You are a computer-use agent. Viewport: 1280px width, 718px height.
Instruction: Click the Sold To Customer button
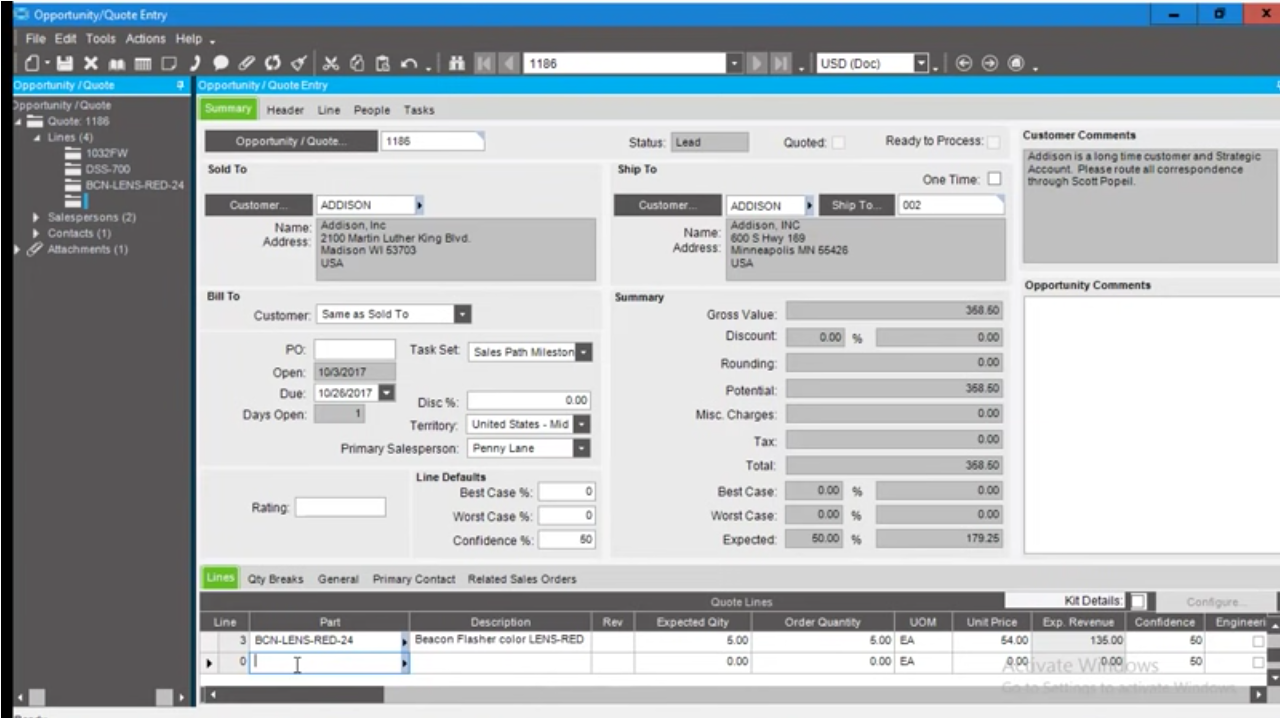(x=257, y=205)
